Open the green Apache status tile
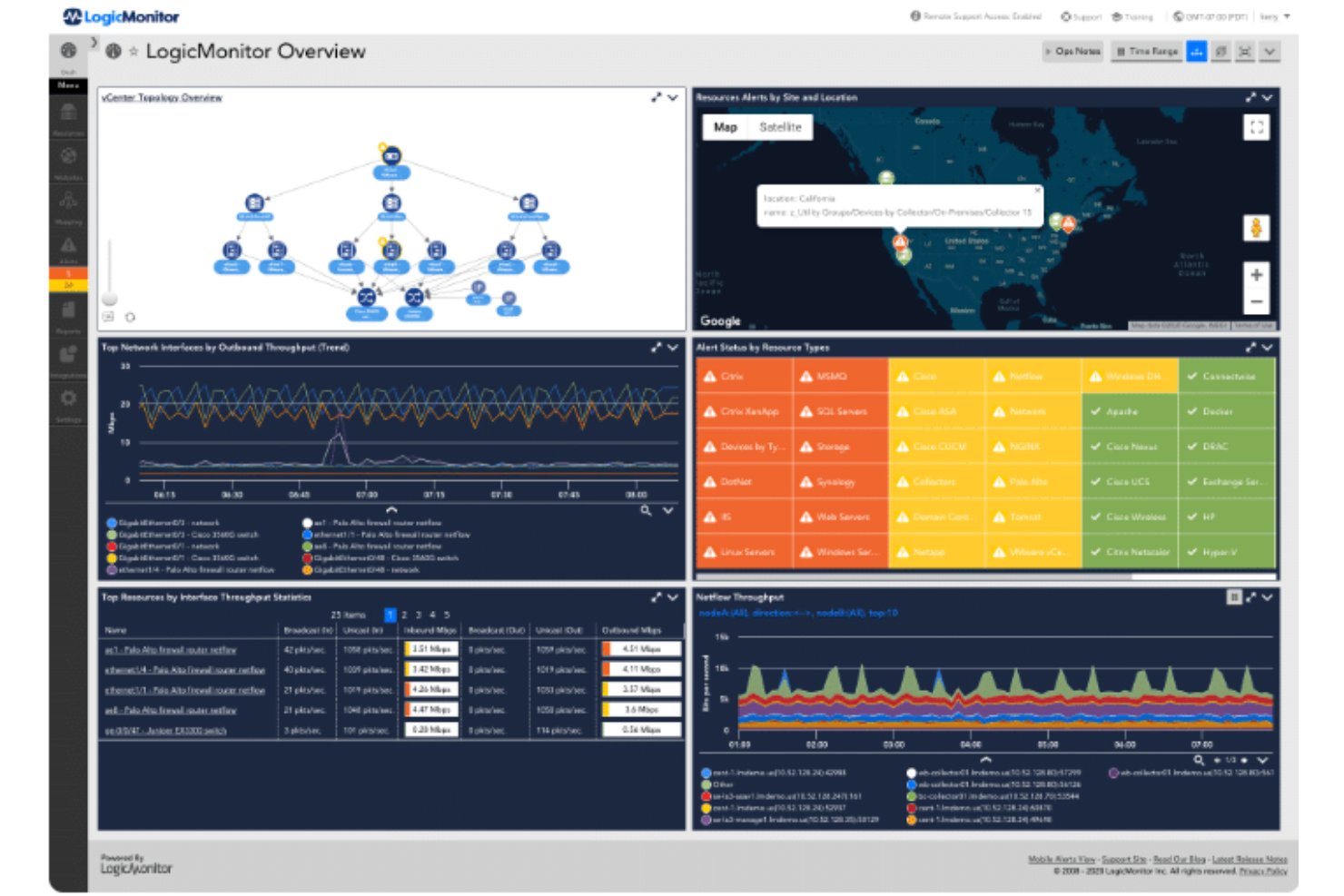The image size is (1344, 896). coord(1130,411)
